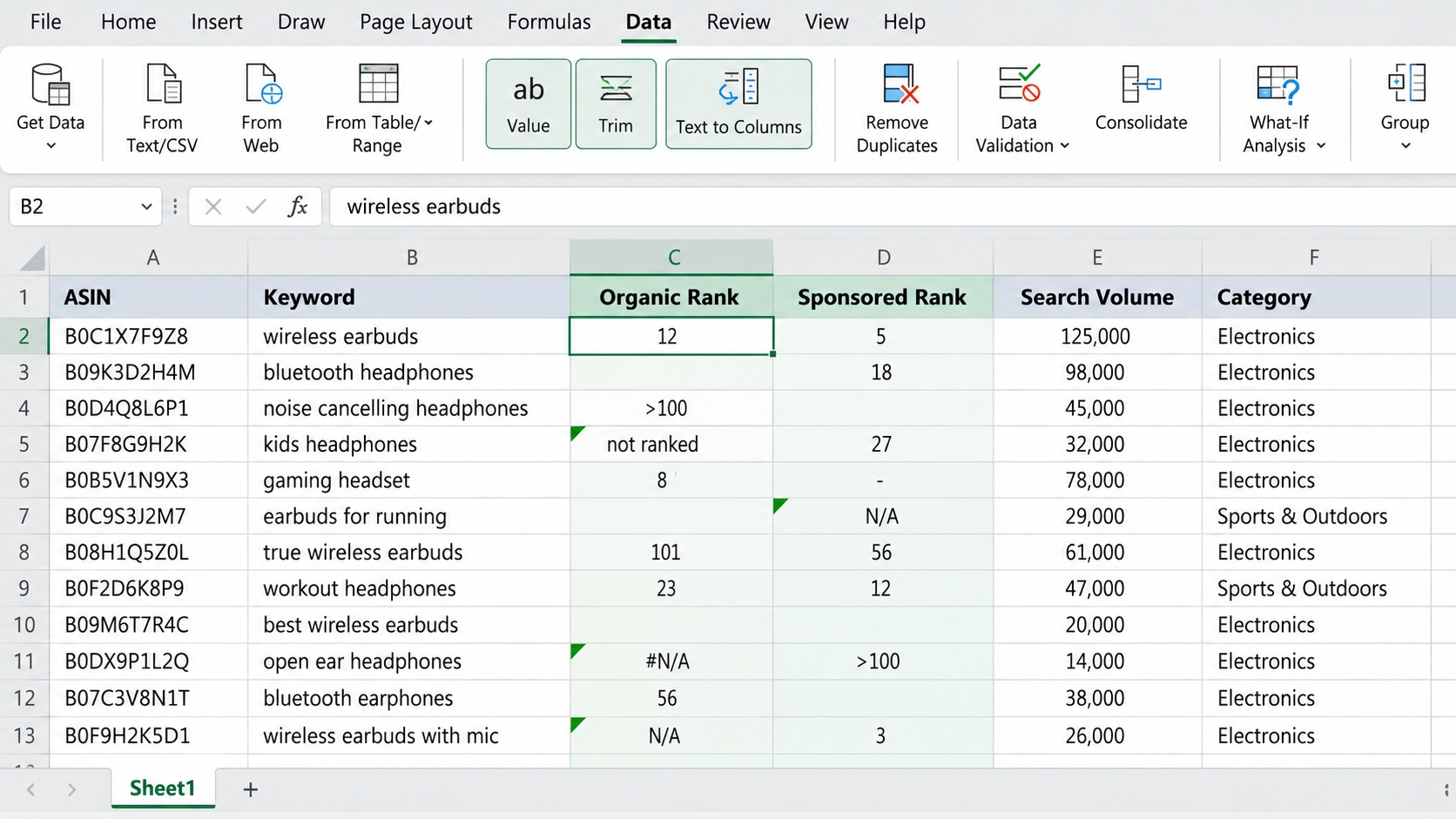Select column B header
Image resolution: width=1456 pixels, height=819 pixels.
click(409, 258)
